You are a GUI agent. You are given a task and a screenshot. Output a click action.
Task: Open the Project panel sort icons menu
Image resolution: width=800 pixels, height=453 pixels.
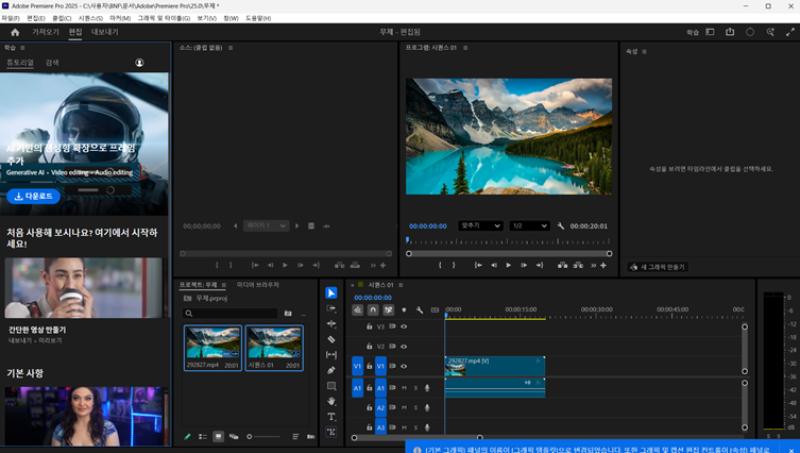point(295,437)
